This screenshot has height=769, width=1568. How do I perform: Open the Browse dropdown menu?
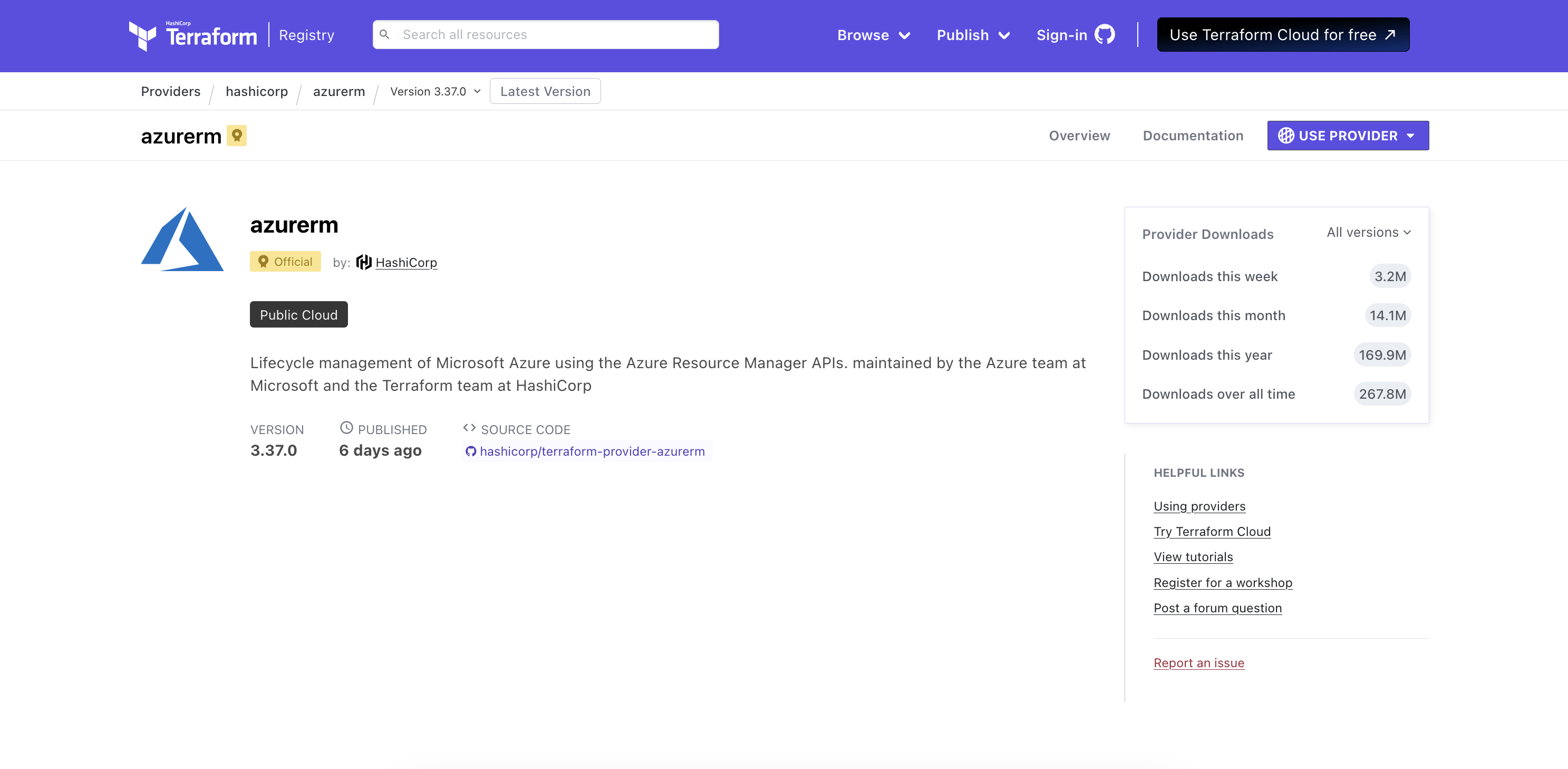[874, 35]
